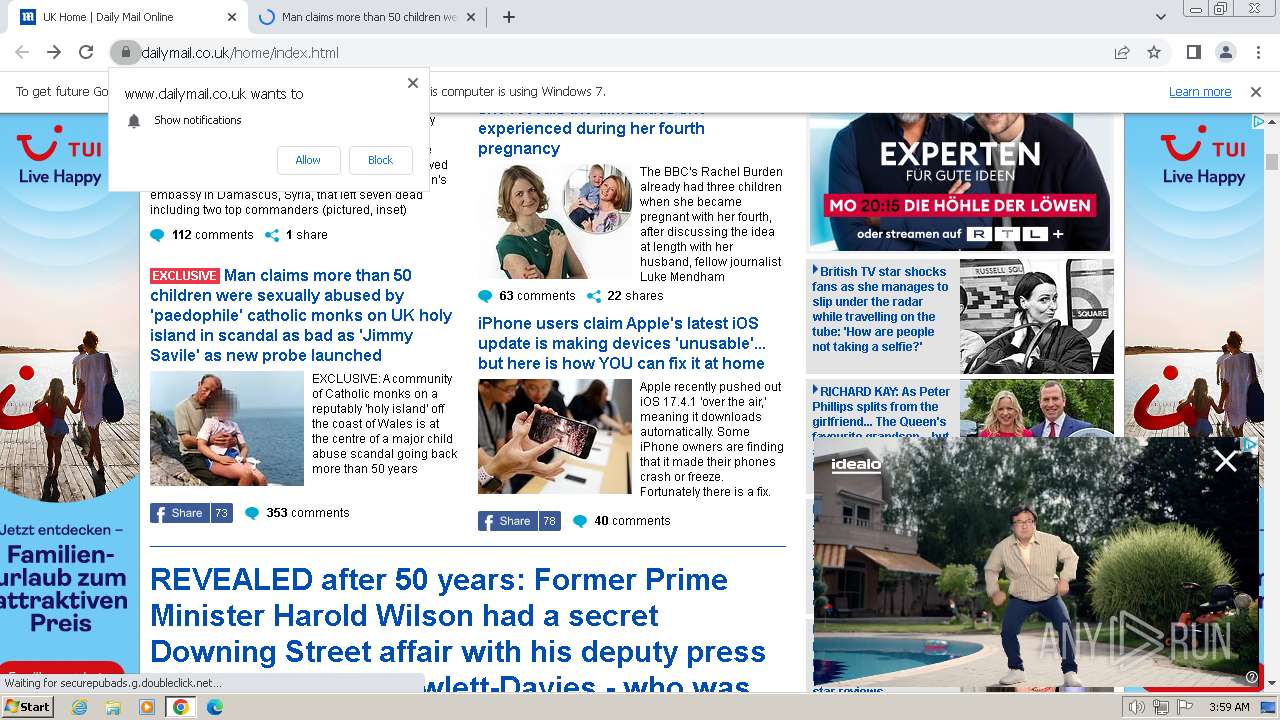Open the tube selfie thumbnail image
1280x720 pixels.
[x=1037, y=316]
